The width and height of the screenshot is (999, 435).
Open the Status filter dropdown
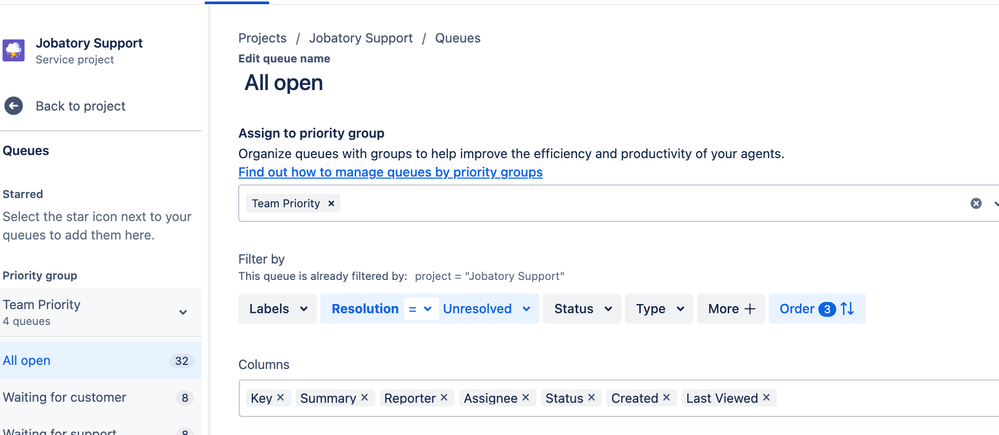point(582,309)
